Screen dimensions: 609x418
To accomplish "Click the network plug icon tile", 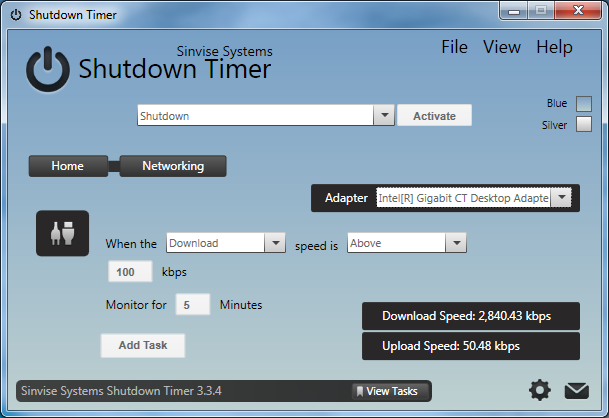I will [63, 233].
